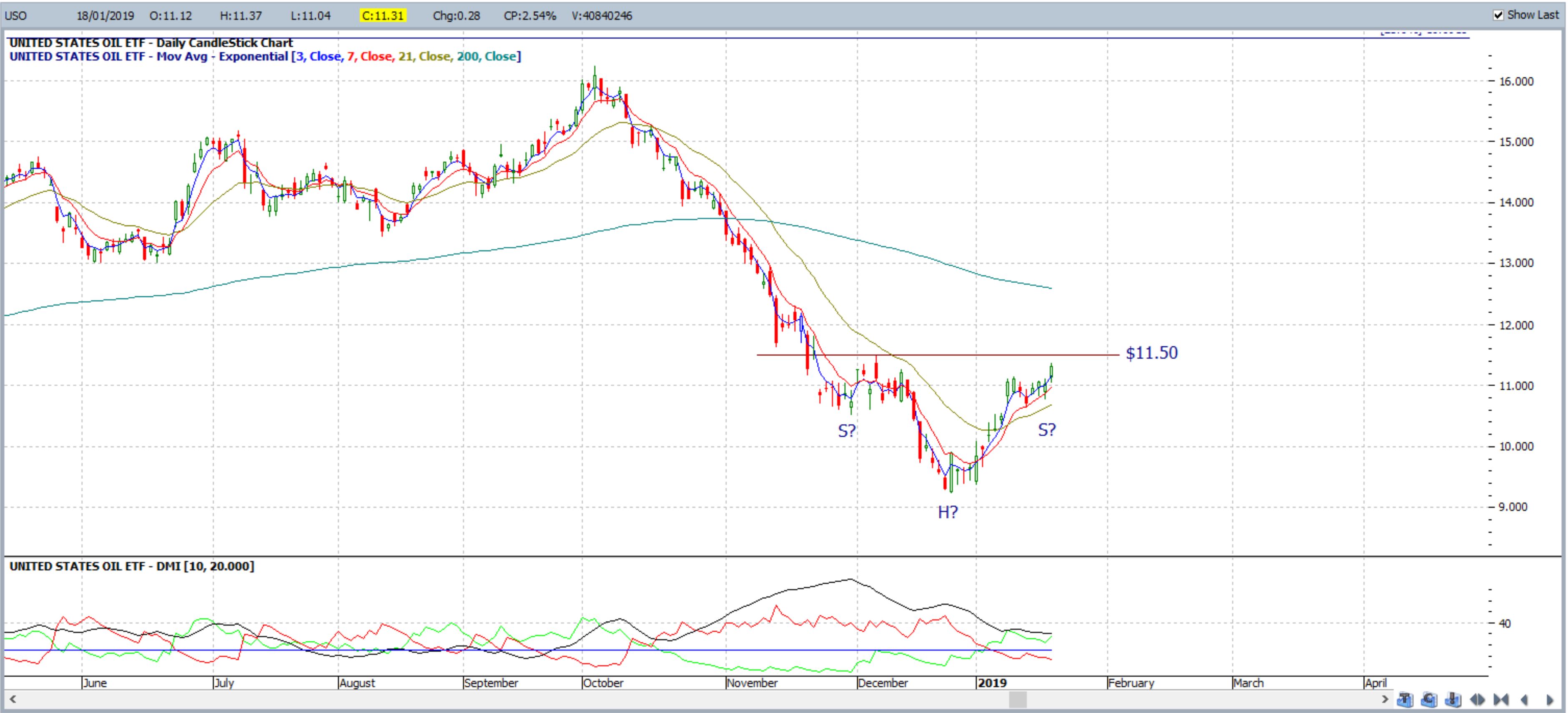Click the Mov Avg Exponential legend line

tap(266, 57)
